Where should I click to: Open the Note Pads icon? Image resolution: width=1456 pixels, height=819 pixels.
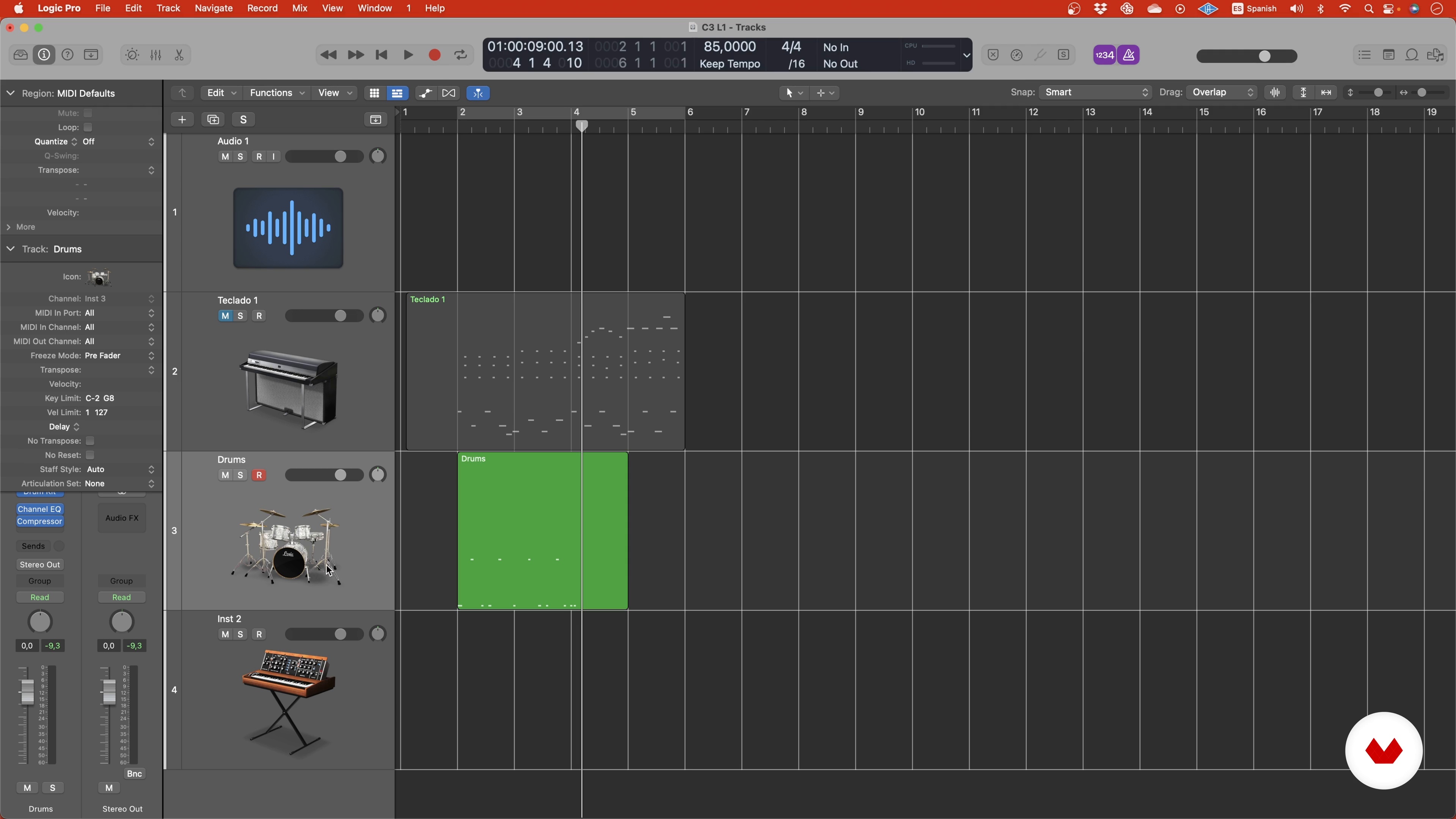(x=1389, y=55)
